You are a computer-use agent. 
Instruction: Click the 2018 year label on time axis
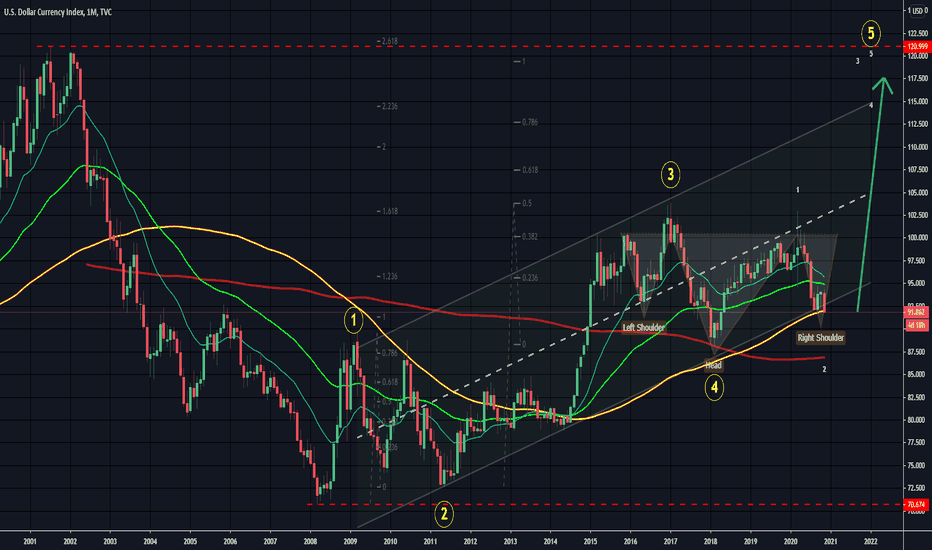pyautogui.click(x=710, y=542)
